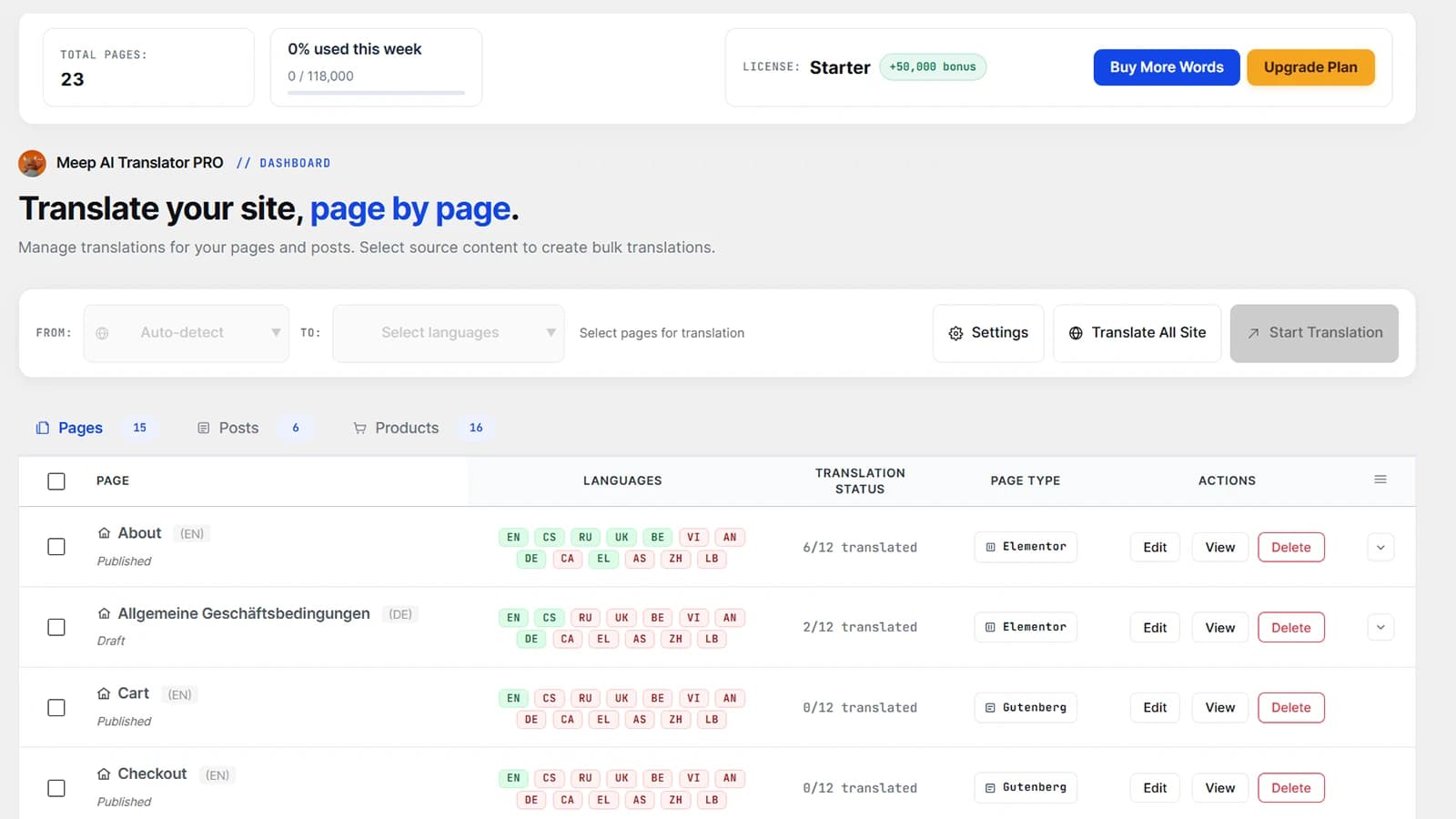Click the AN badge in About row
This screenshot has height=819, width=1456.
click(x=730, y=537)
